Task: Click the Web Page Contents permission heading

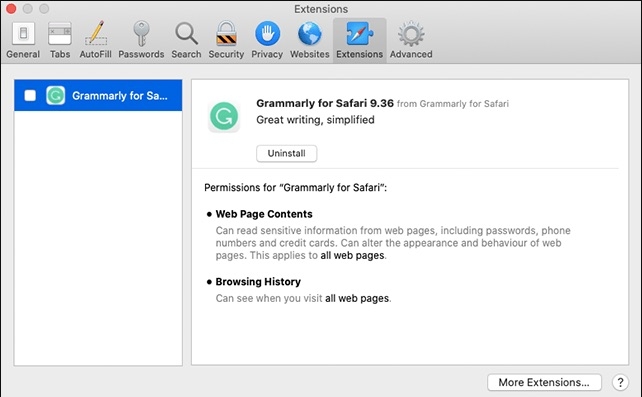Action: tap(264, 214)
